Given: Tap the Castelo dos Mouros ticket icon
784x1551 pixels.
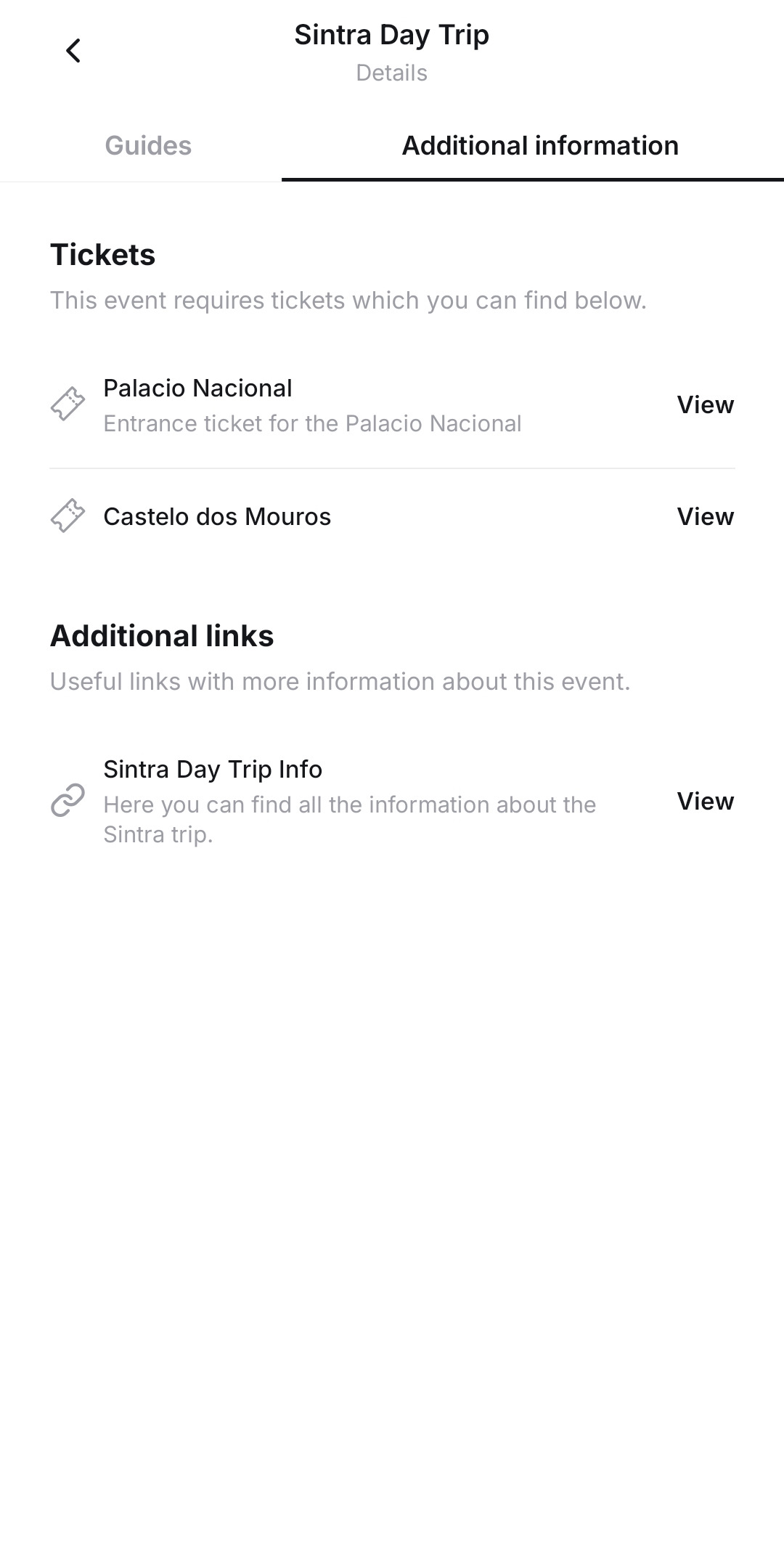Looking at the screenshot, I should coord(68,516).
